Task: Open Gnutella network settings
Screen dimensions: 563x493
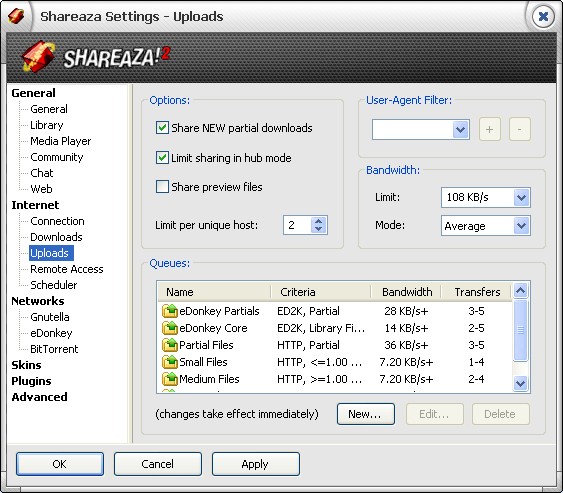Action: point(50,317)
